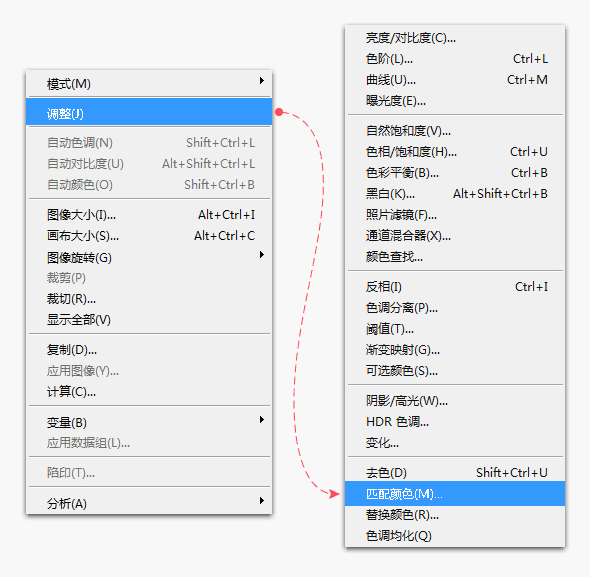Open 颜色查找... adjustment
This screenshot has height=577, width=590.
[455, 257]
